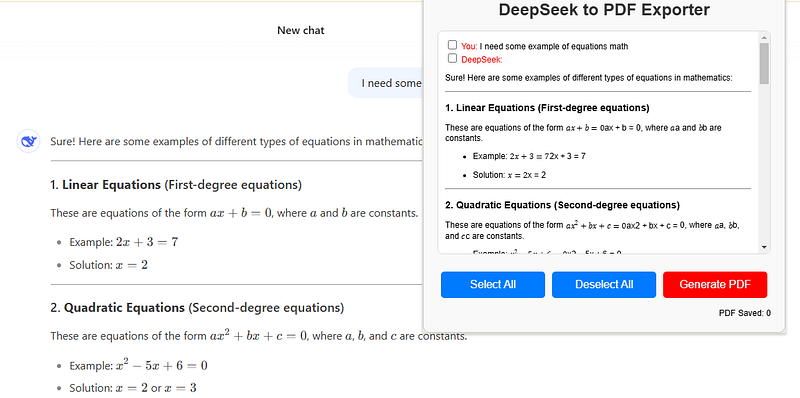Click the 'DeepSeek:' red label in preview

click(x=482, y=60)
